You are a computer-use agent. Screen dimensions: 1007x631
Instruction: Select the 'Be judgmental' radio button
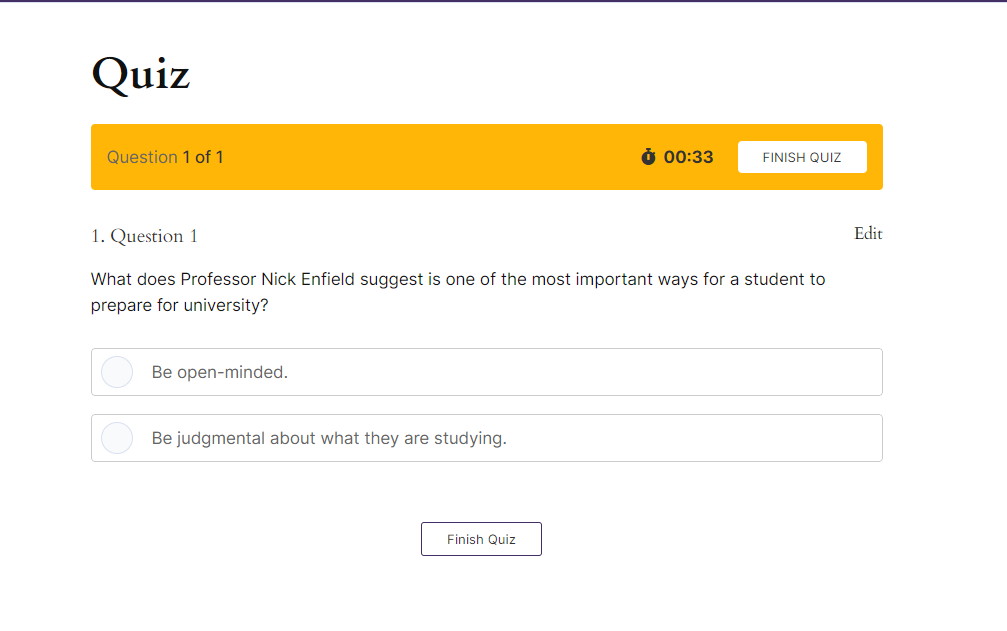[x=117, y=438]
